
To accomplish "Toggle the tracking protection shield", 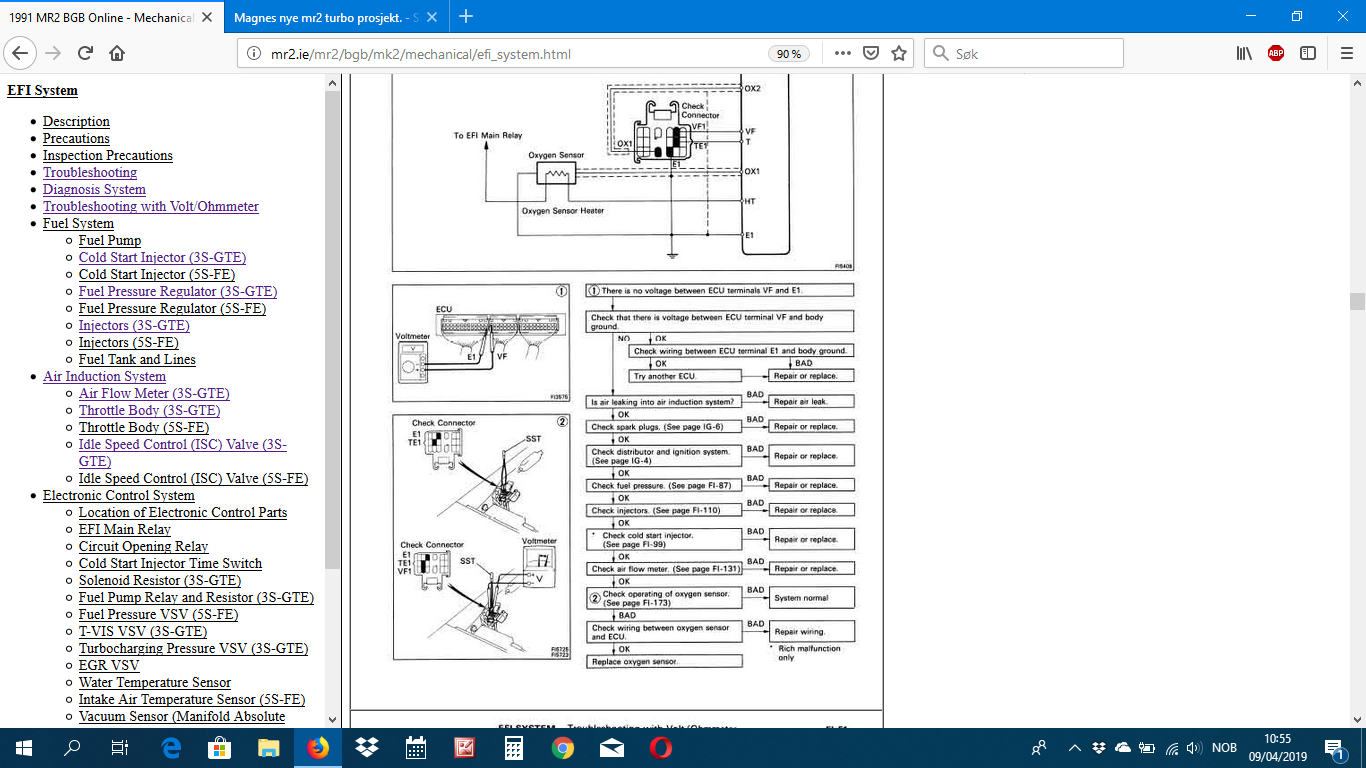I will (x=872, y=53).
